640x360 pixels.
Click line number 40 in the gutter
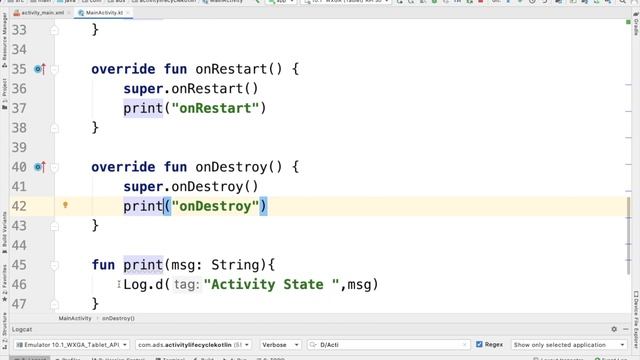pos(19,167)
